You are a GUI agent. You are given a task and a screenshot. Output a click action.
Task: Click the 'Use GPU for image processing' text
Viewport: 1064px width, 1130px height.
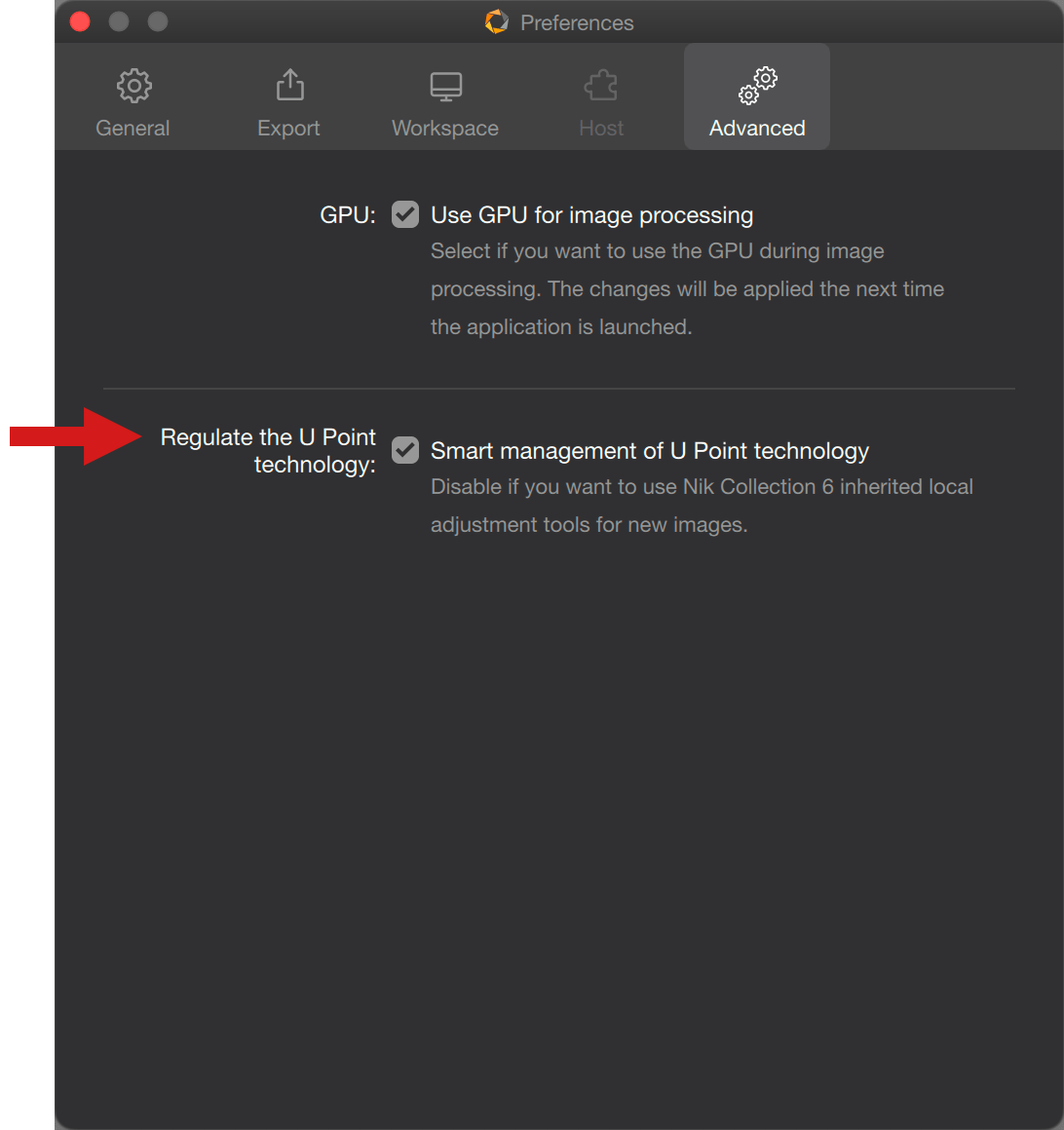[591, 214]
